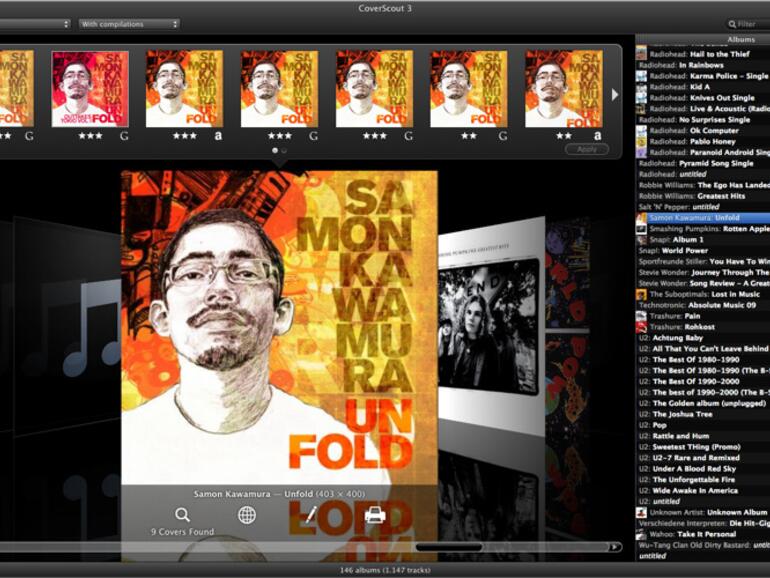770x578 pixels.
Task: Click the magnifier icon above 9 Covers Found
Action: click(x=182, y=515)
